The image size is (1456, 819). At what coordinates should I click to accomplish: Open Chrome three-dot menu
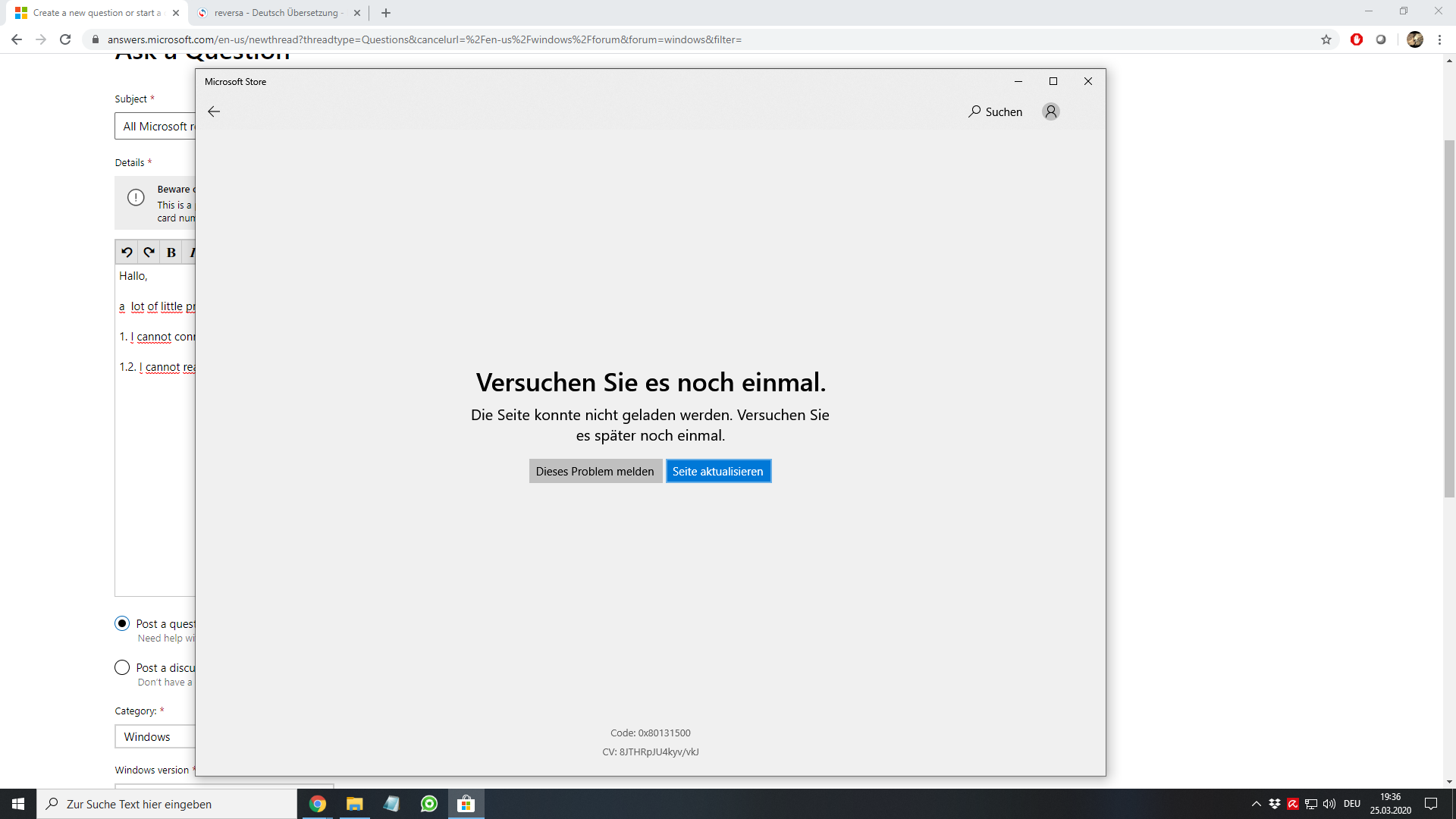1439,39
